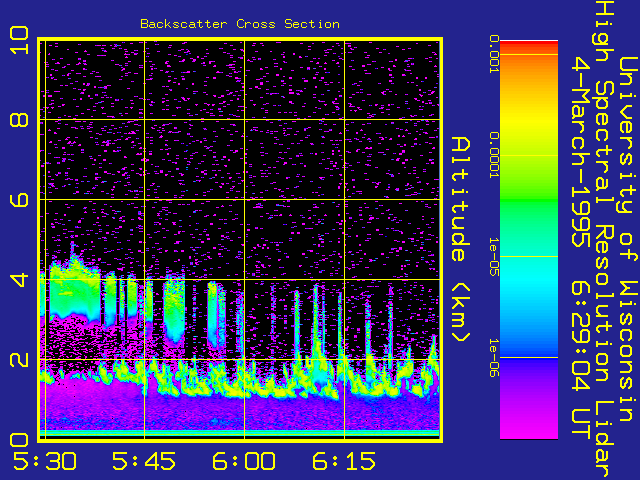The width and height of the screenshot is (640, 480).
Task: Click the colorbar label '0.0001'
Action: 494,155
